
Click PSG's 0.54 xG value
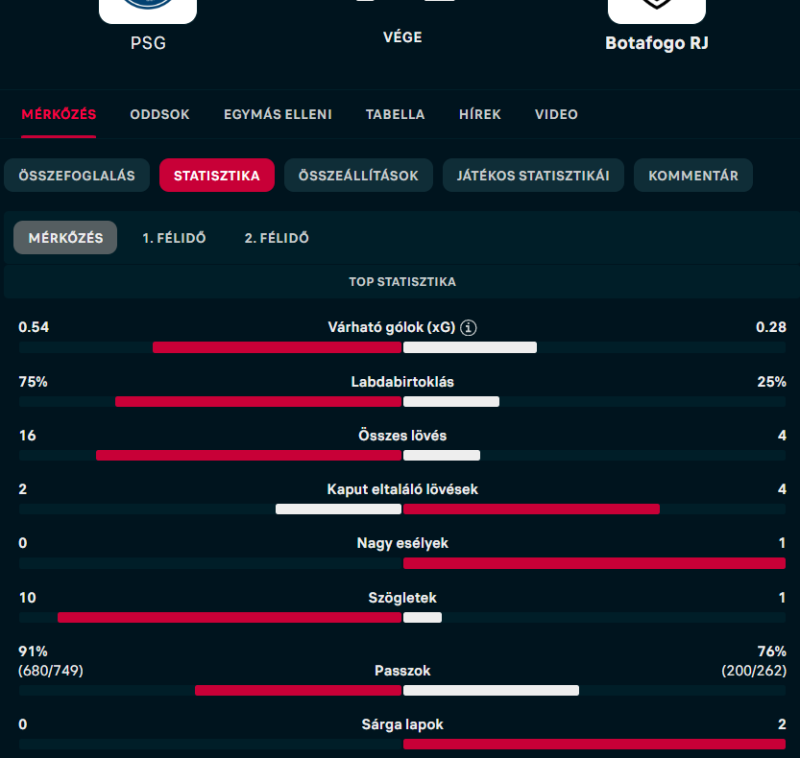[x=34, y=327]
